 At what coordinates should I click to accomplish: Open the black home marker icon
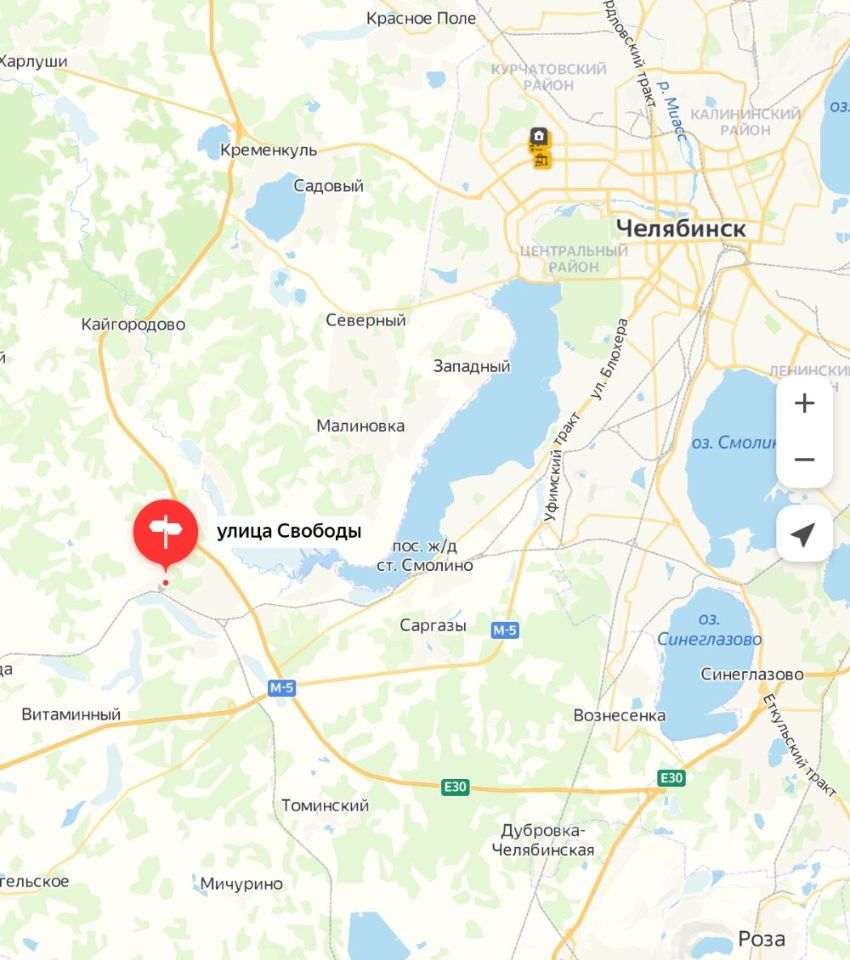point(539,136)
